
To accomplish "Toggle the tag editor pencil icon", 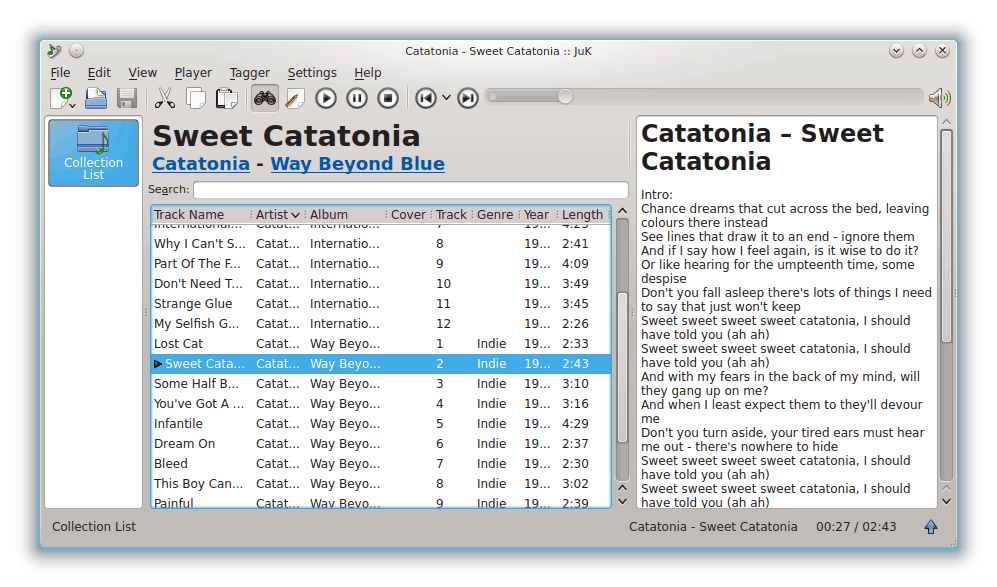I will click(295, 98).
